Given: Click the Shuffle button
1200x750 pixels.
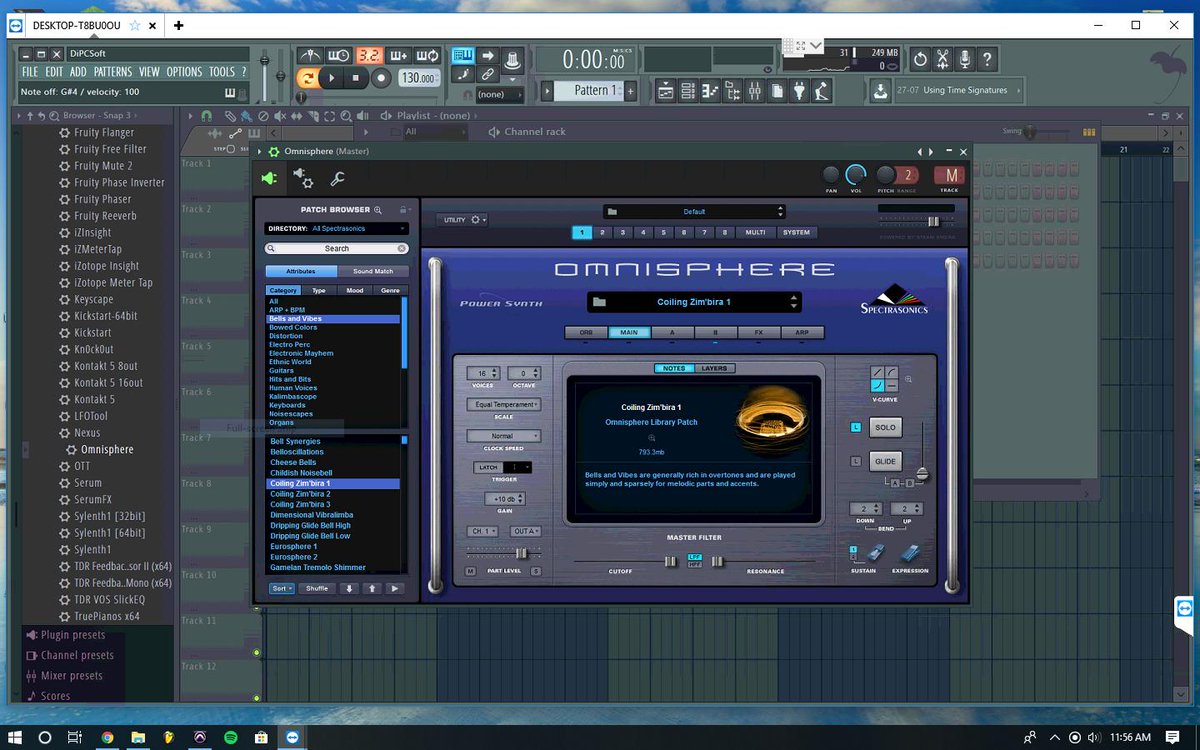Looking at the screenshot, I should (x=317, y=588).
